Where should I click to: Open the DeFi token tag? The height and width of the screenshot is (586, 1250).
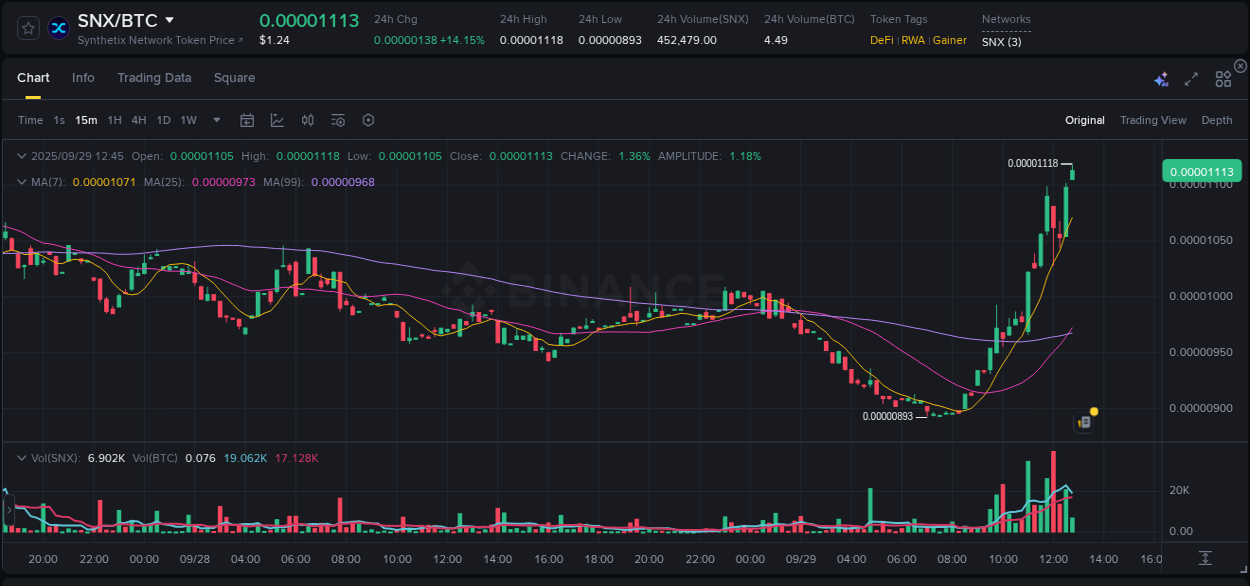pyautogui.click(x=881, y=41)
